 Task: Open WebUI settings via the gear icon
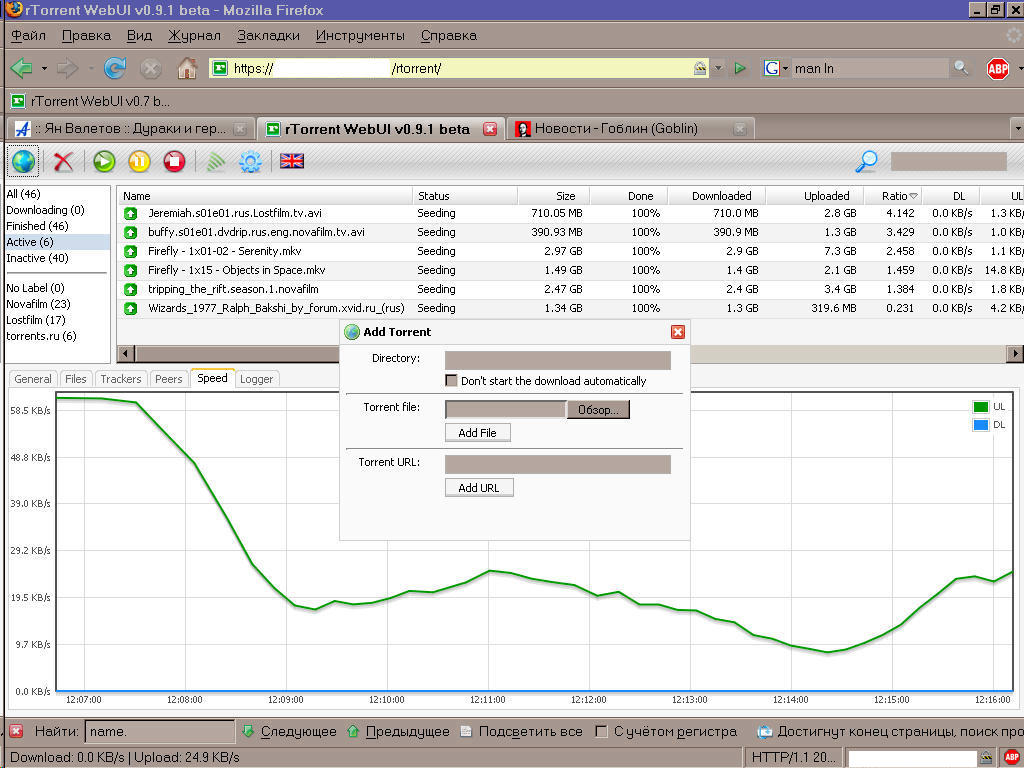pos(250,161)
